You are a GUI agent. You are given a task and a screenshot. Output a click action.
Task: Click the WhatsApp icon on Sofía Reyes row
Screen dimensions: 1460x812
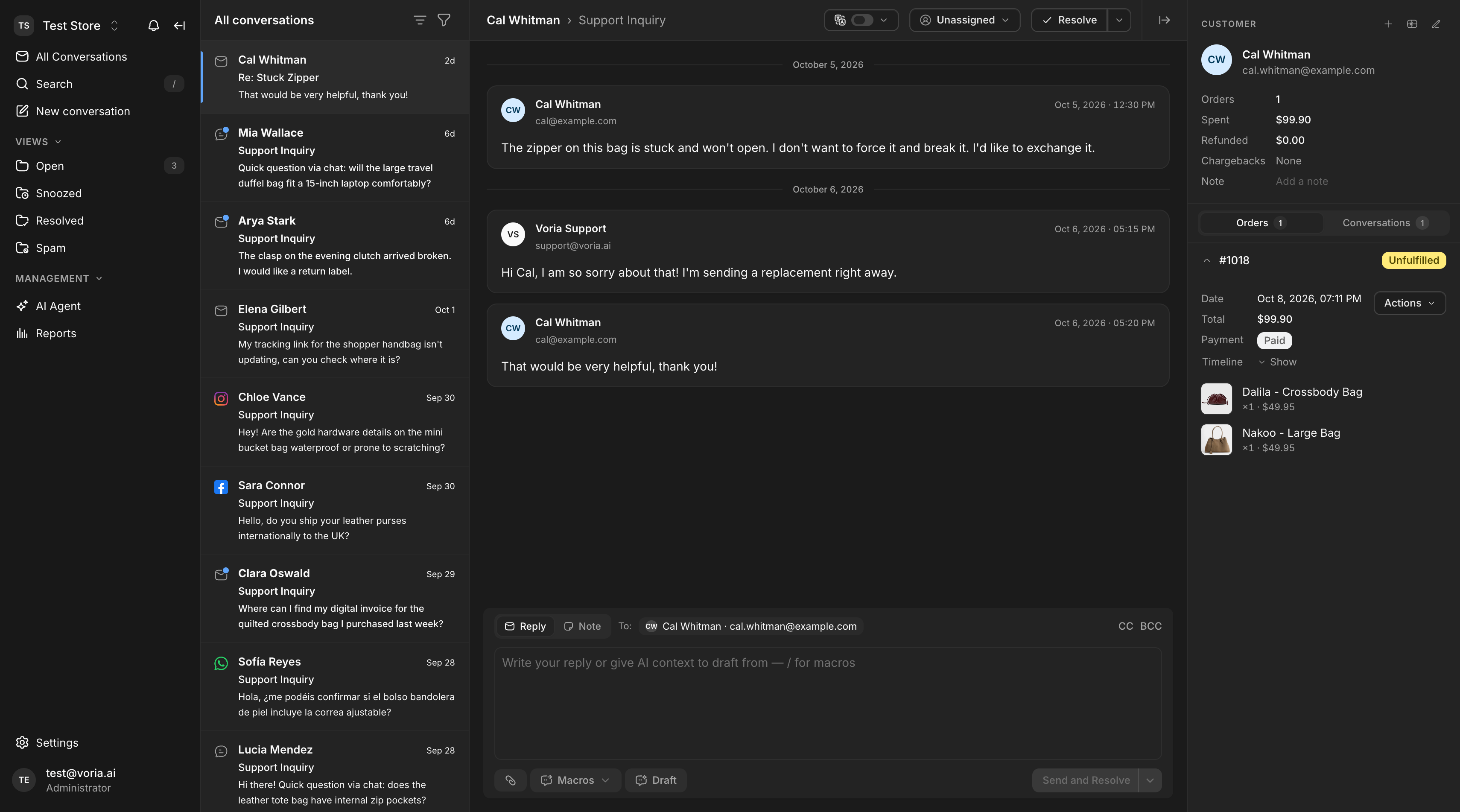click(x=221, y=663)
